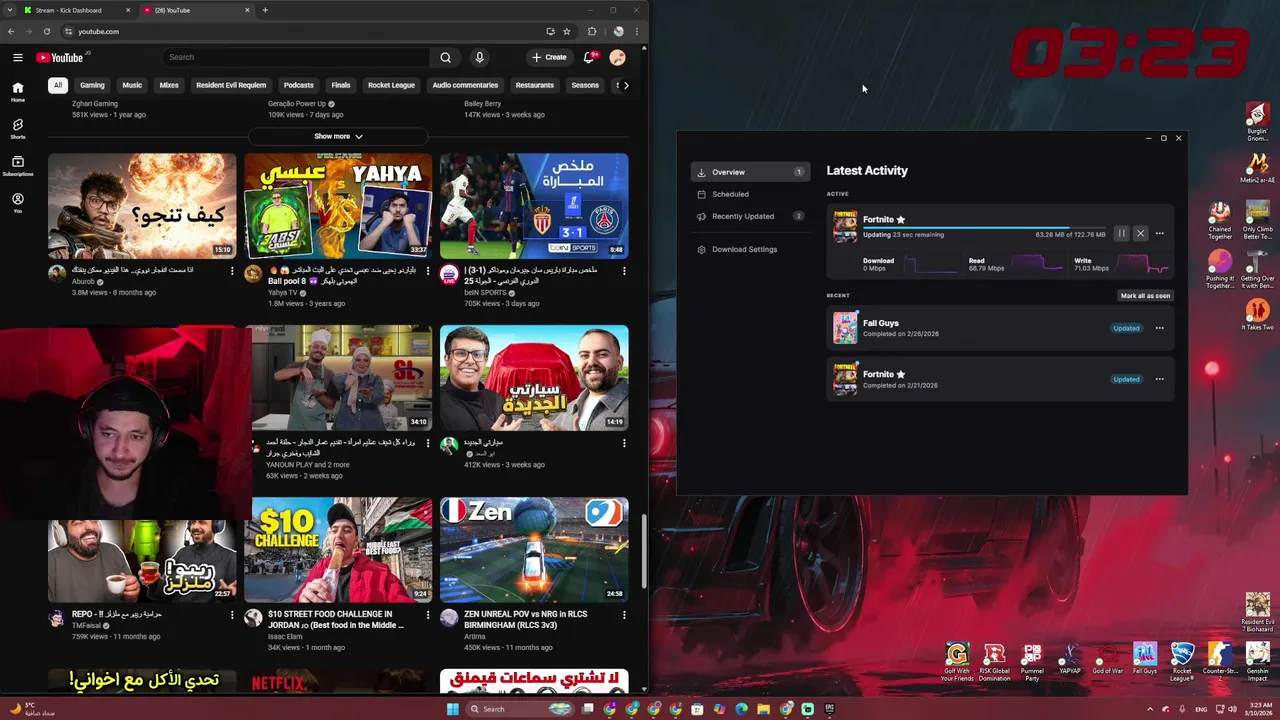Viewport: 1280px width, 720px height.
Task: Select the Podcasts filter chip
Action: click(x=298, y=85)
